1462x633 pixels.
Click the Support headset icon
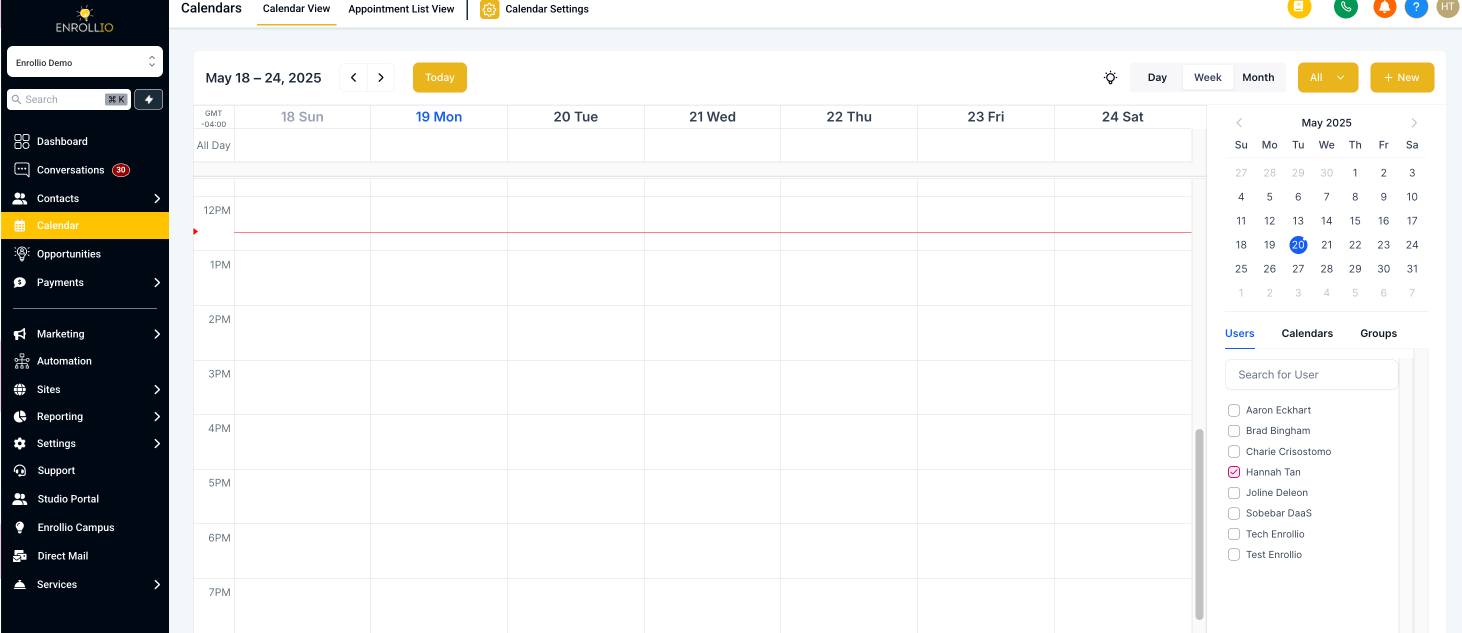click(21, 470)
